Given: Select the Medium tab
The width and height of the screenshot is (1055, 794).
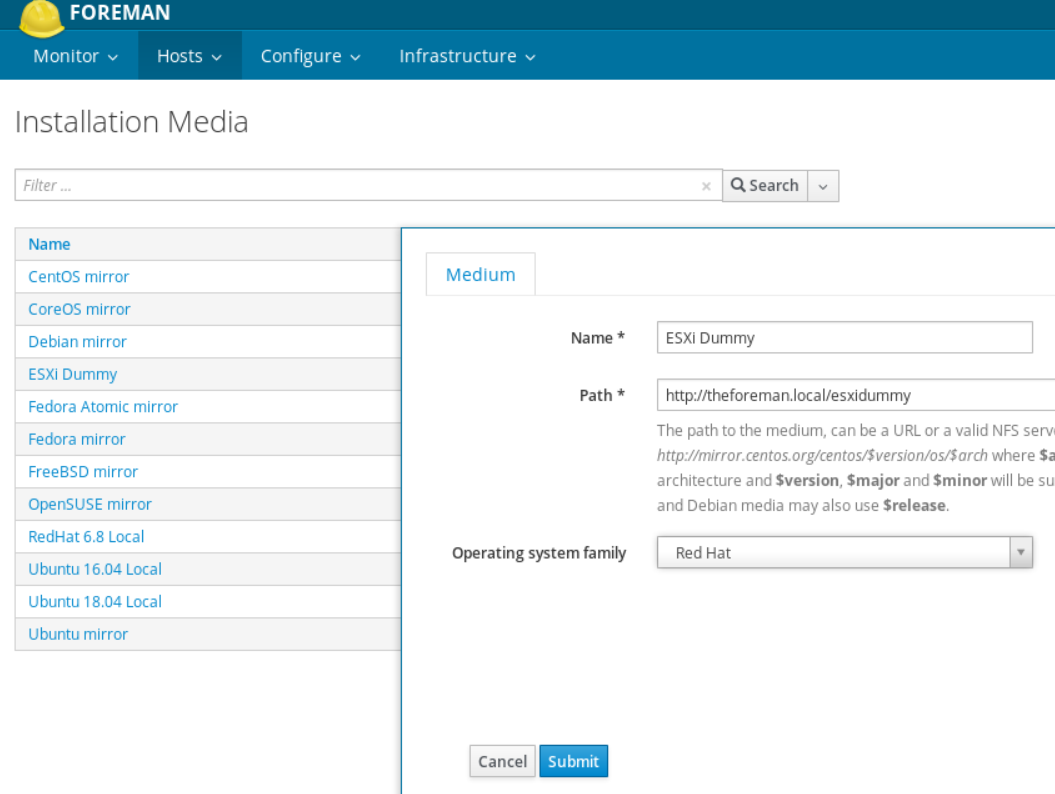Looking at the screenshot, I should pos(480,274).
